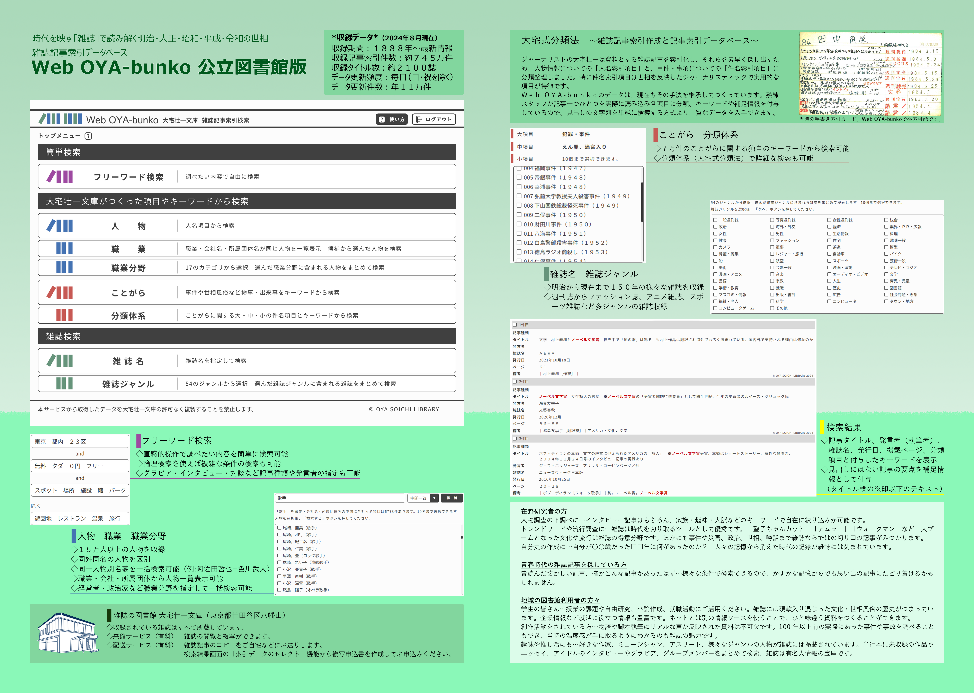
Task: Open the purple フリーワード検索 book icon
Action: 60,177
